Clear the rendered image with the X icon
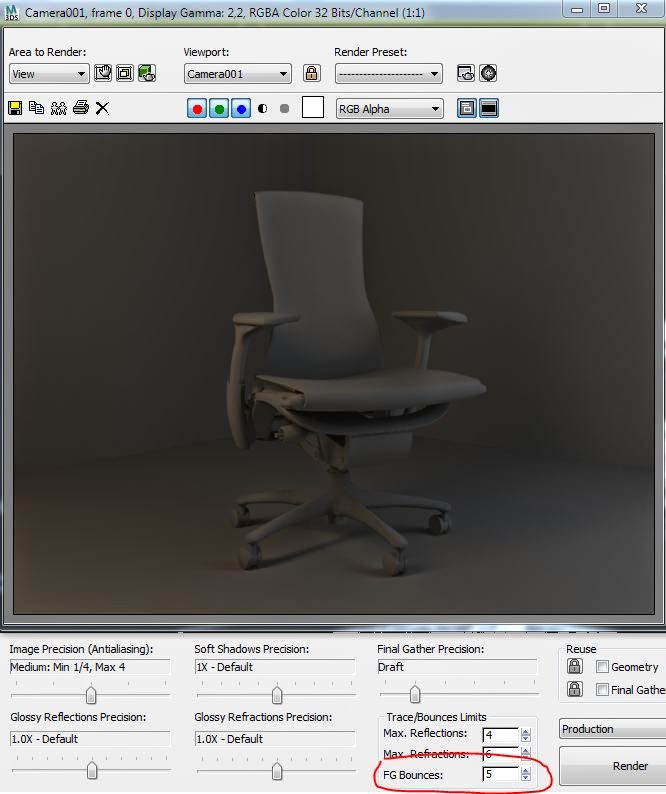This screenshot has height=794, width=666. point(102,108)
